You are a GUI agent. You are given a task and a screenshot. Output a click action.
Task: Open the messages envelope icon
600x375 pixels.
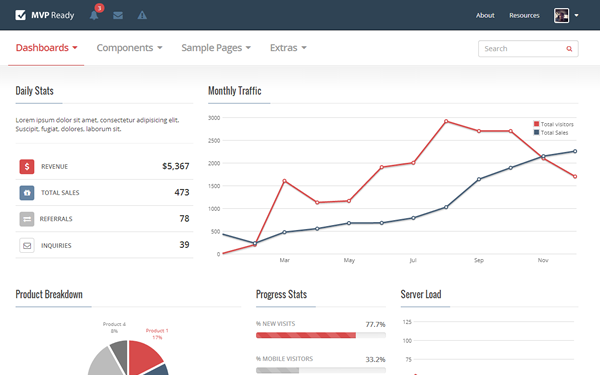118,15
